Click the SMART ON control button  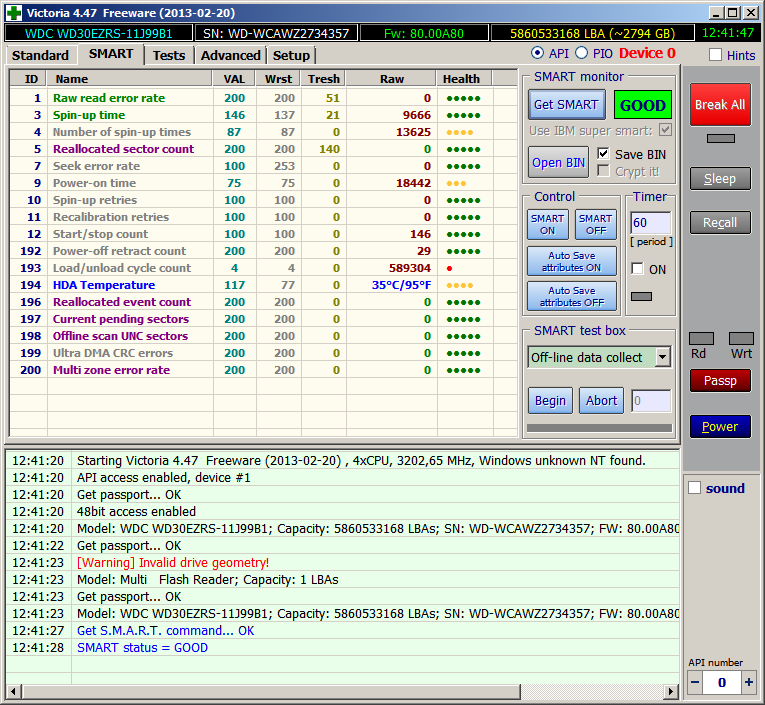[547, 225]
